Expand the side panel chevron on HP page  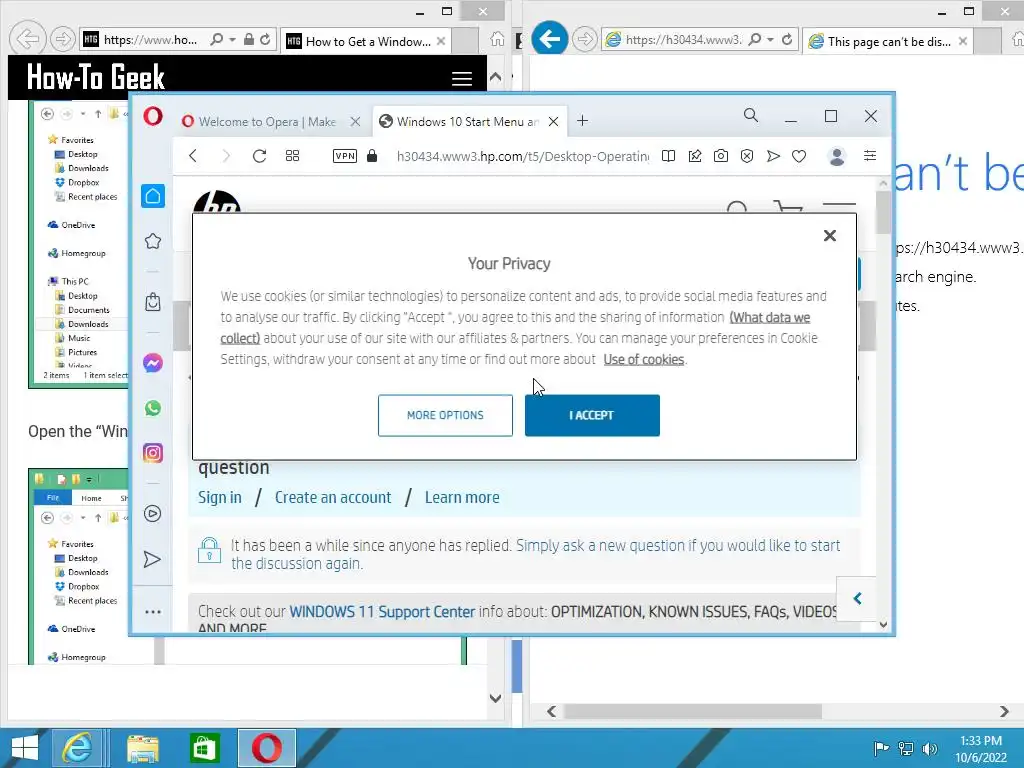tap(857, 599)
